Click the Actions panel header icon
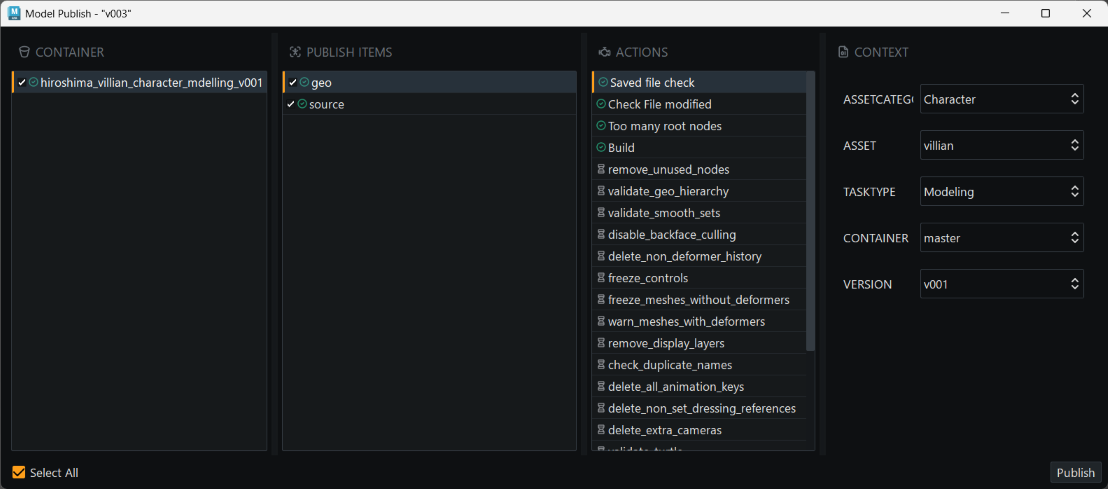The image size is (1108, 489). pyautogui.click(x=604, y=52)
